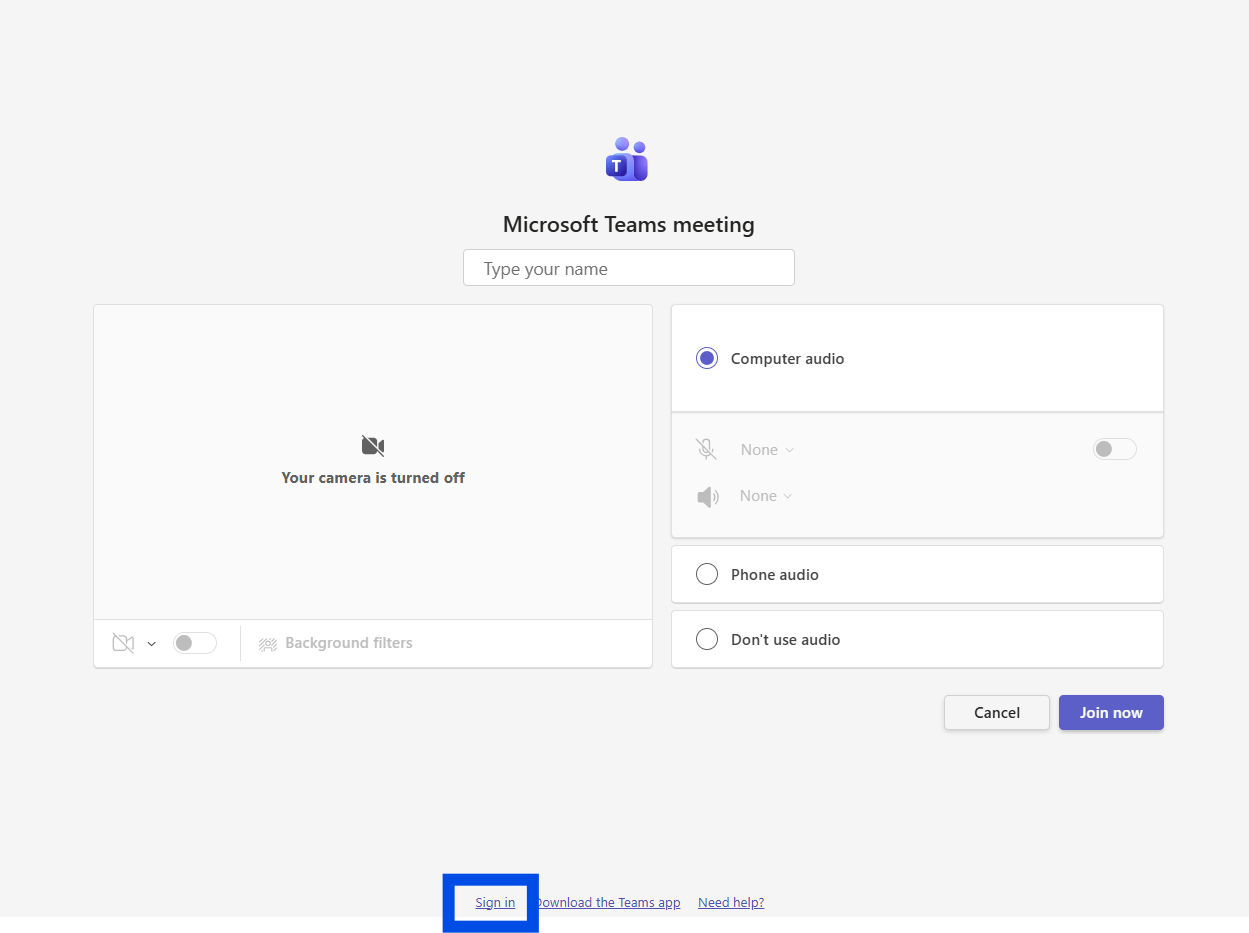
Task: Click Join now button
Action: tap(1111, 713)
